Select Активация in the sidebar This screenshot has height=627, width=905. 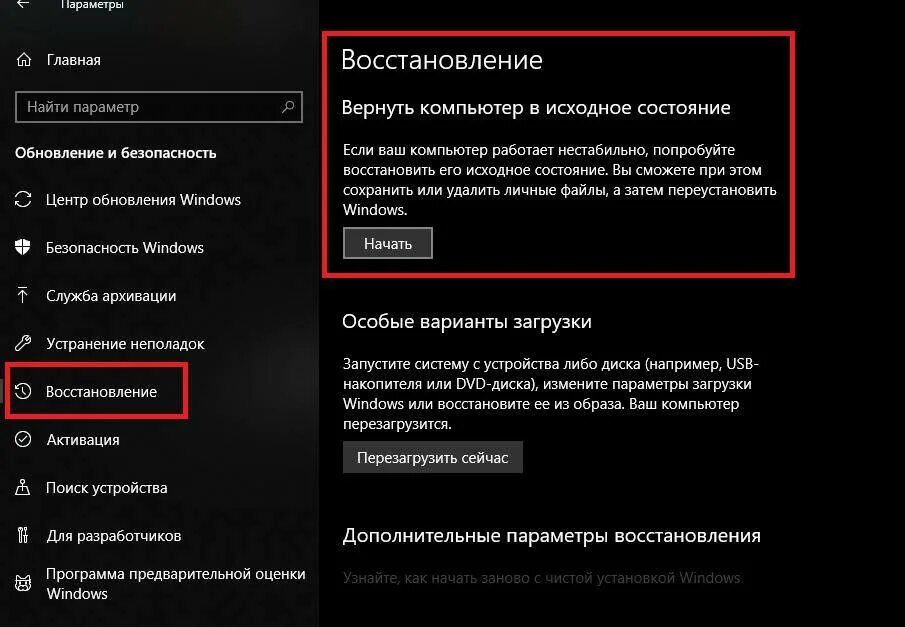click(x=83, y=439)
